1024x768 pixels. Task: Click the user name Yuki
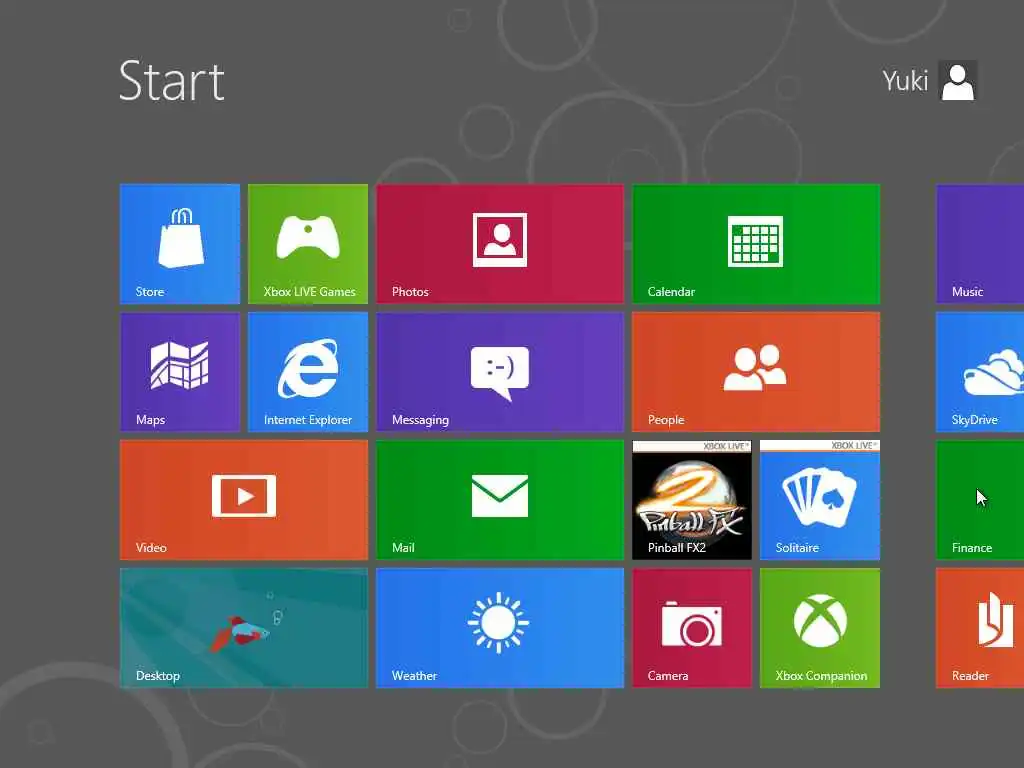click(x=905, y=81)
